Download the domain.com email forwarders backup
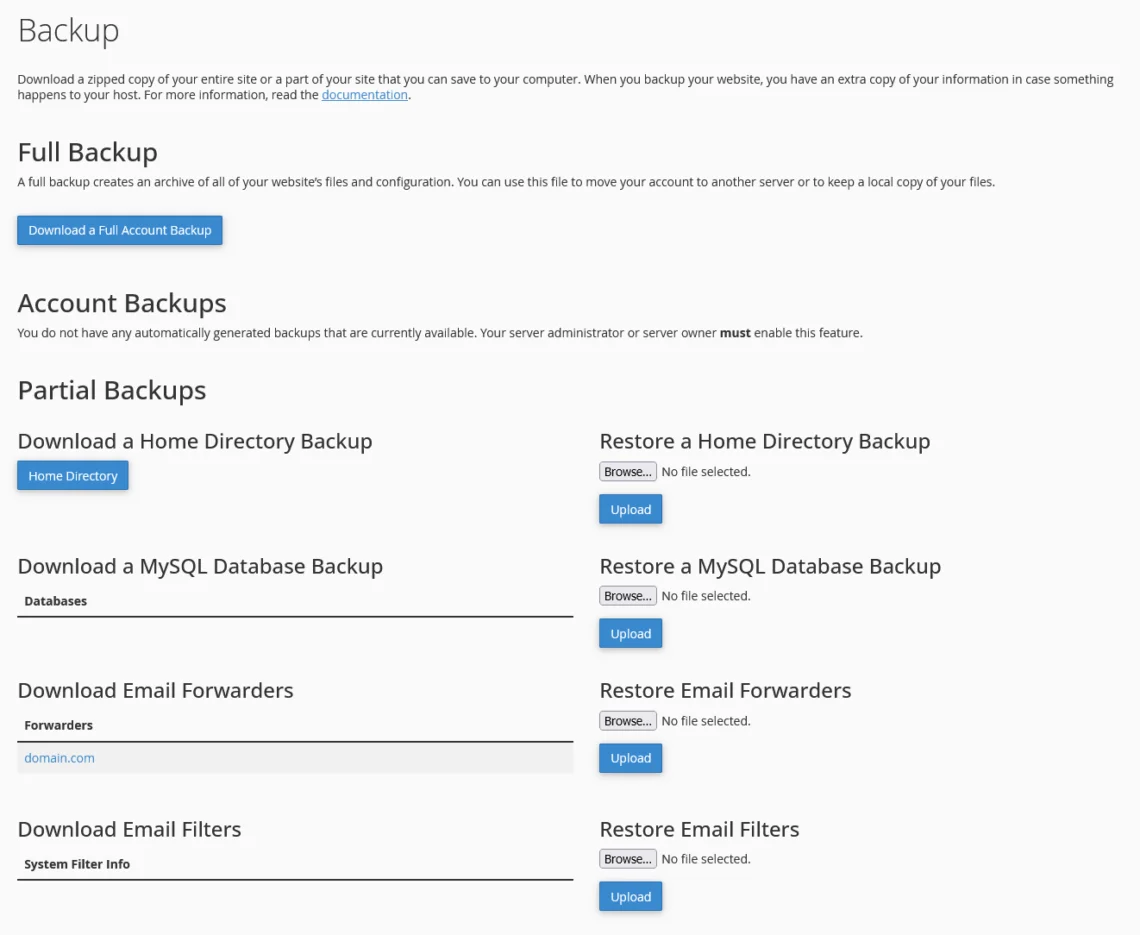Screen dimensions: 1140x935 click(x=59, y=757)
